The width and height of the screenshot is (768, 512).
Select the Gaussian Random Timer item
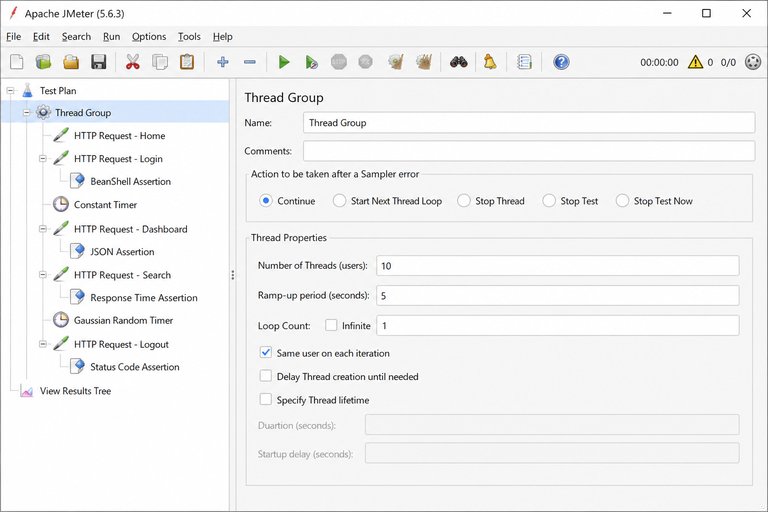pyautogui.click(x=123, y=320)
